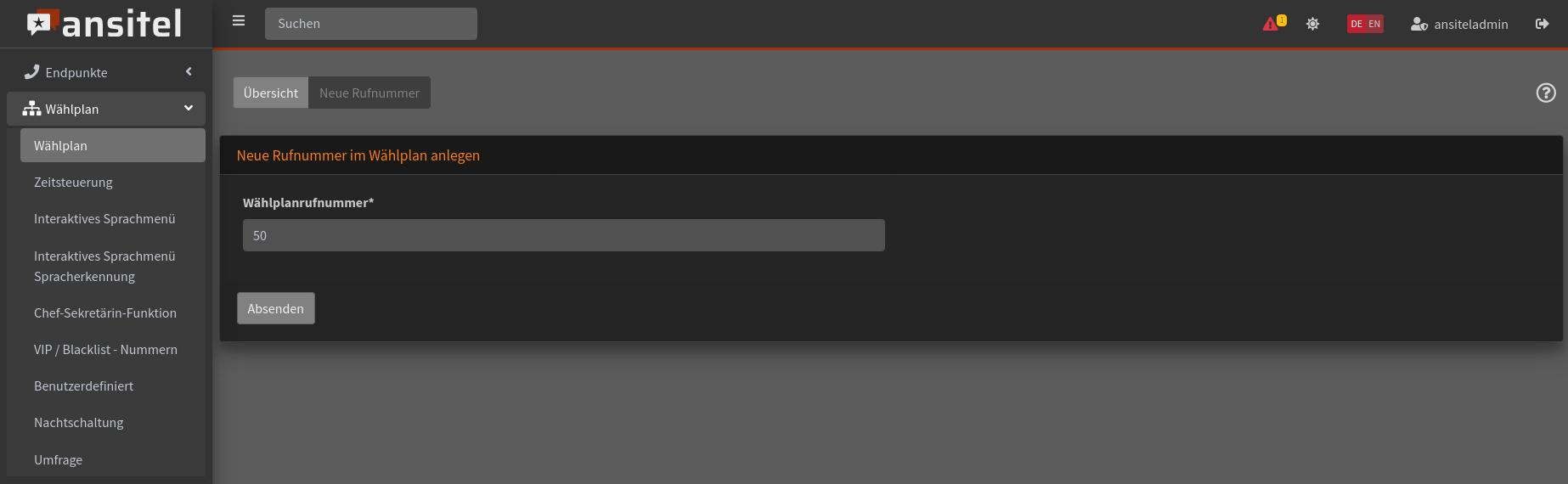
Task: Focus the Suchen search box
Action: 371,24
